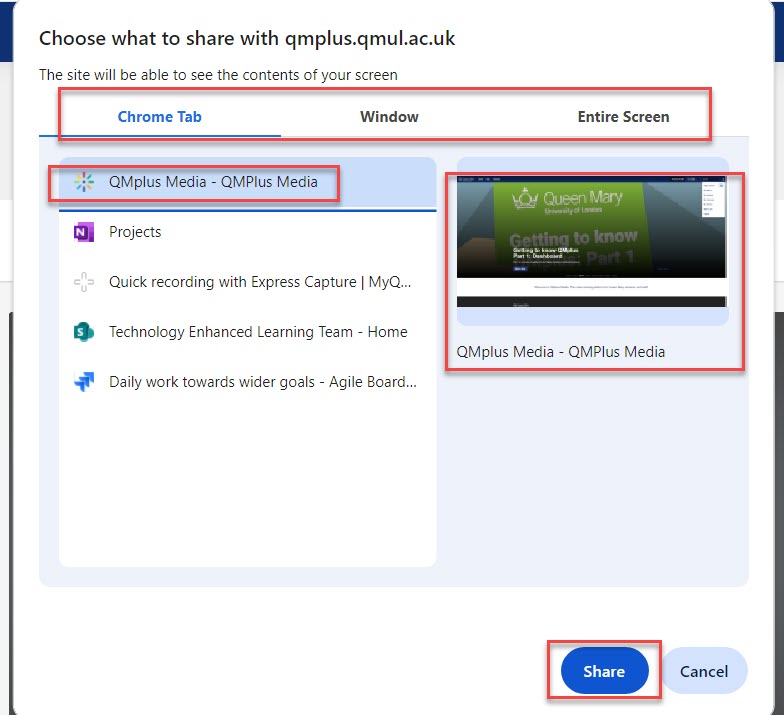The image size is (784, 715).
Task: Select Daily work towards wider goals entry
Action: pos(248,382)
